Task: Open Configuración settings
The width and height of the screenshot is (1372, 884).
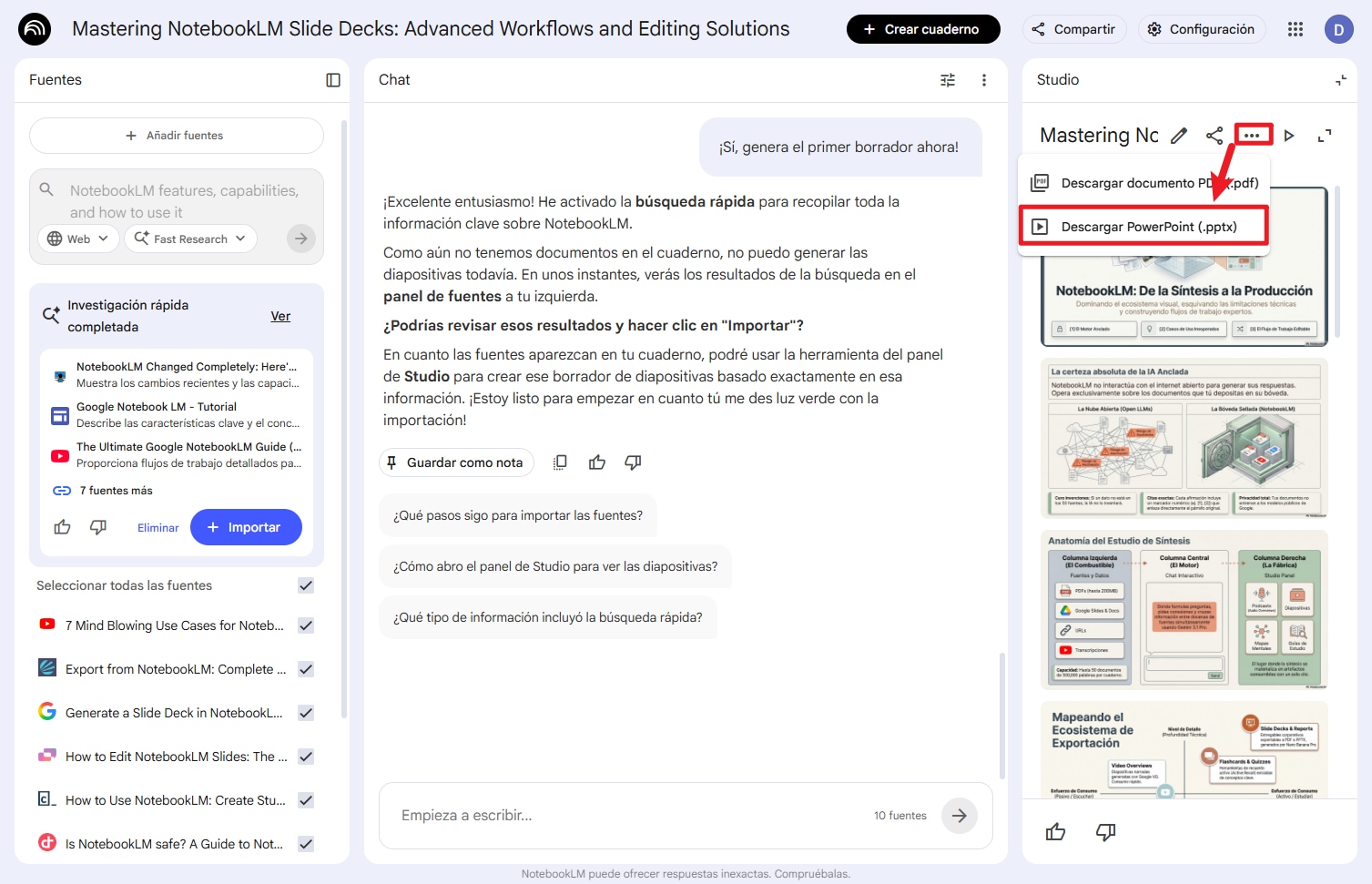Action: 1202,29
